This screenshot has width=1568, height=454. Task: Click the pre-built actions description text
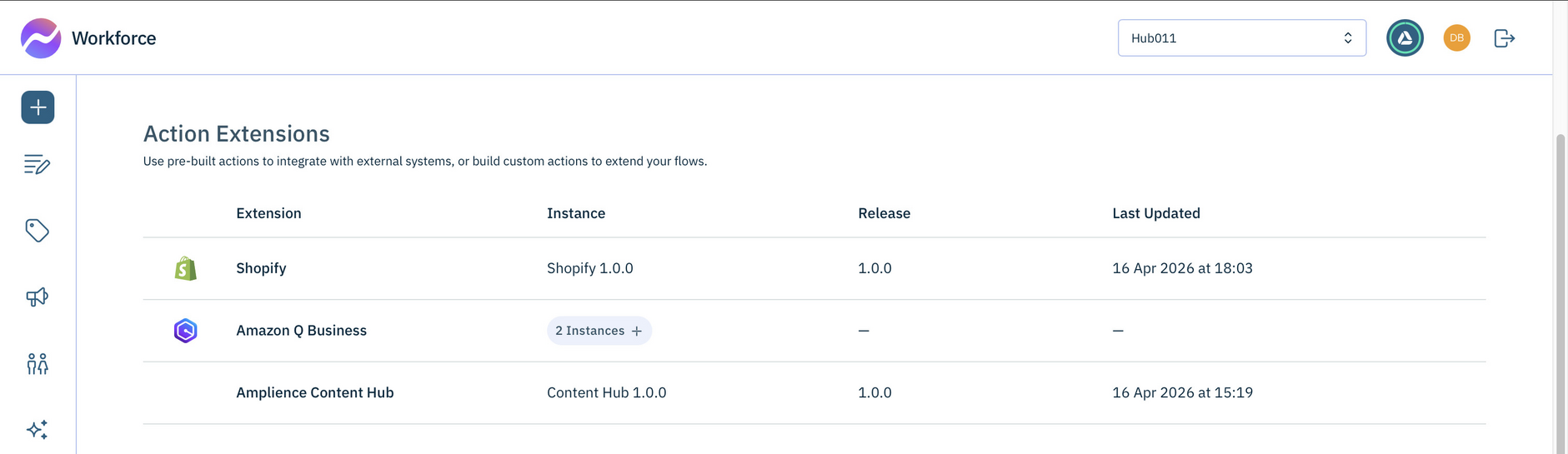click(x=425, y=161)
